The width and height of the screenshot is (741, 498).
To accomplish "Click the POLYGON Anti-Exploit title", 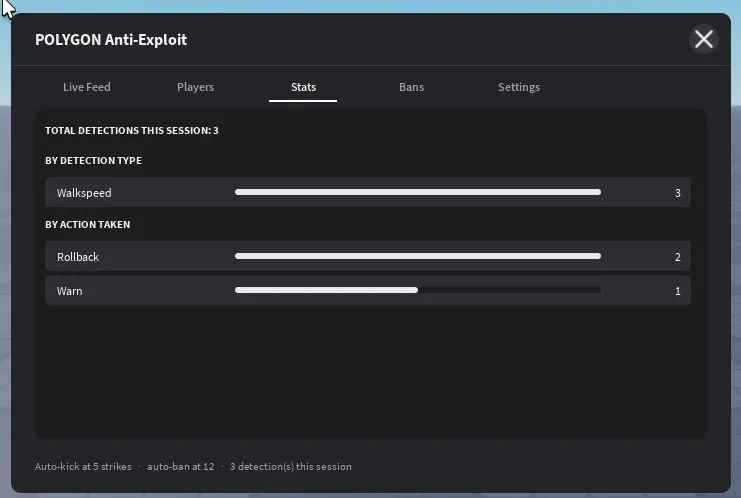I will pos(111,40).
